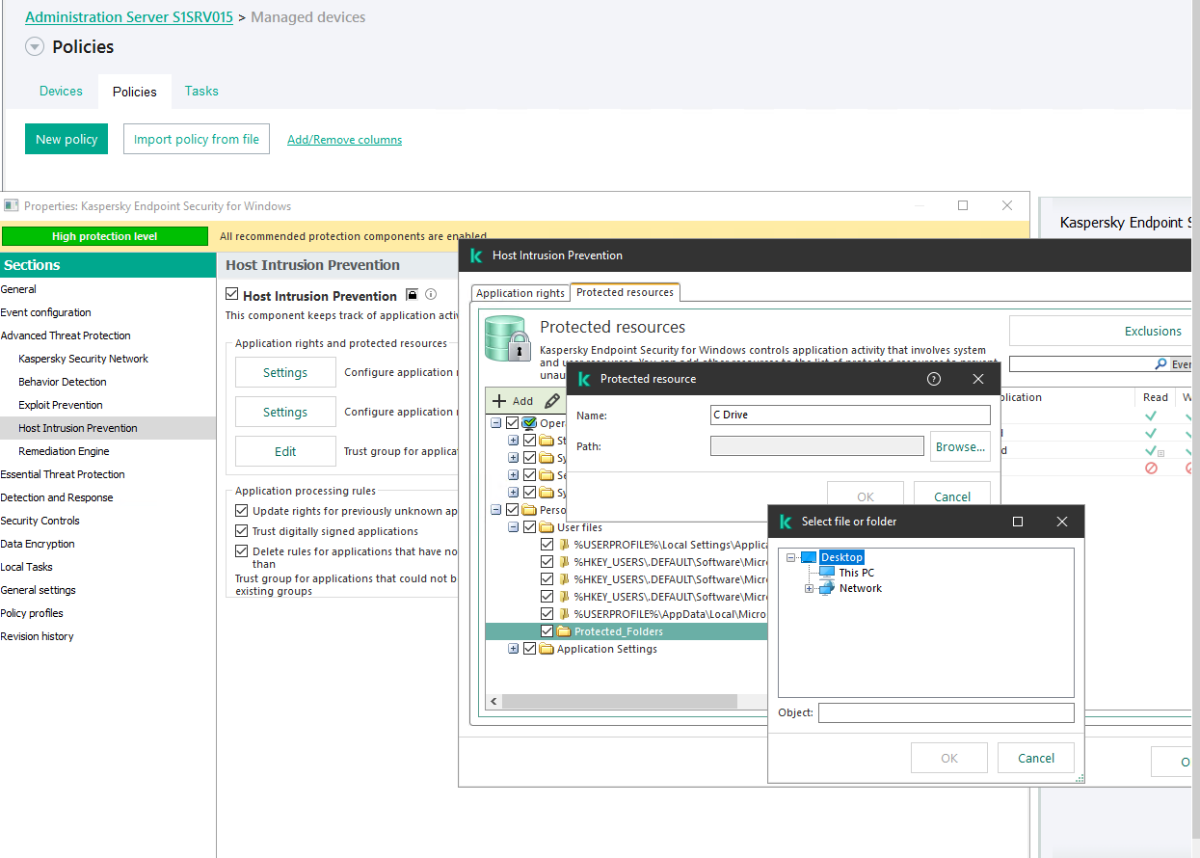The image size is (1200, 858).
Task: Select the This PC icon in folder tree
Action: pyautogui.click(x=826, y=573)
